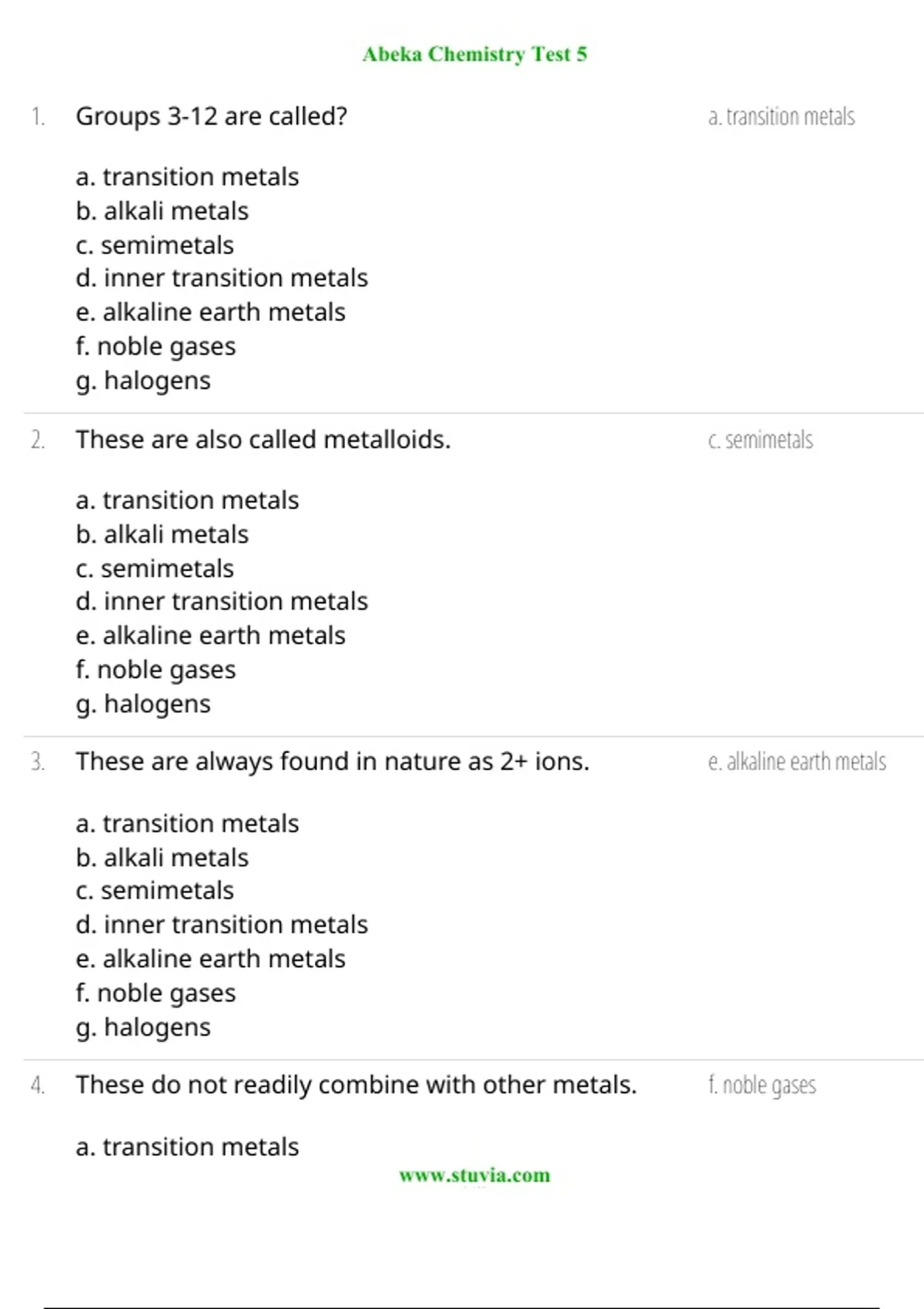The image size is (924, 1309).
Task: Choose 'd. inner transition metals' under question 2
Action: pos(222,601)
